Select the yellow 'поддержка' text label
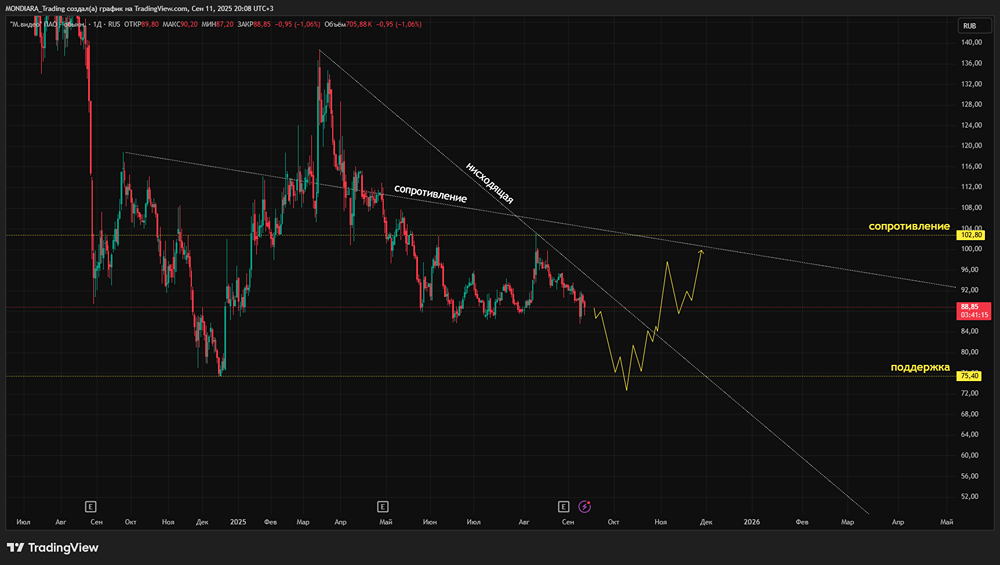Image resolution: width=1000 pixels, height=565 pixels. pyautogui.click(x=920, y=367)
